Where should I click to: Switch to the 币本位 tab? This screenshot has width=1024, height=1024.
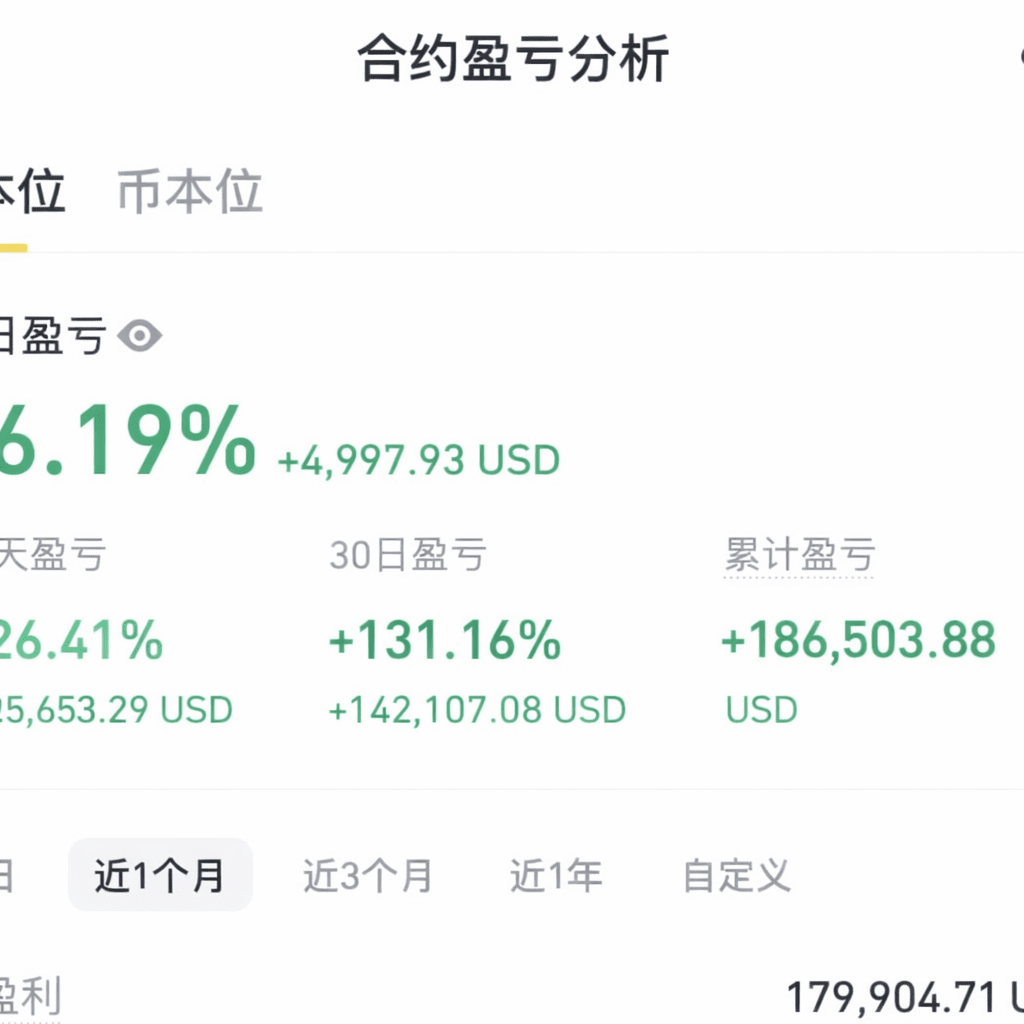190,191
